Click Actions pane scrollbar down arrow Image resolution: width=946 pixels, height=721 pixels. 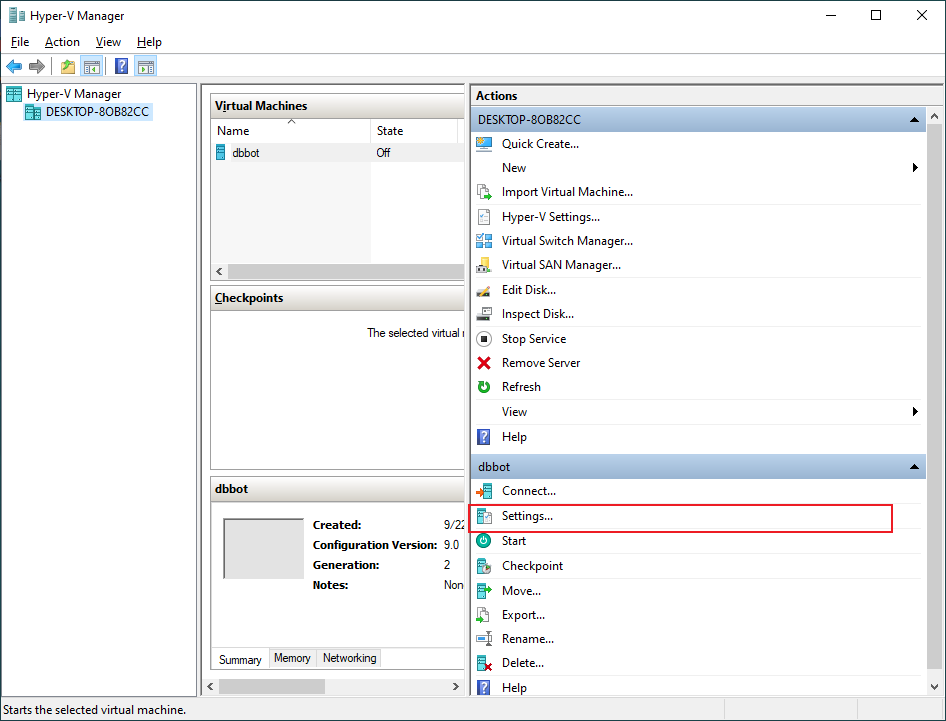(935, 687)
